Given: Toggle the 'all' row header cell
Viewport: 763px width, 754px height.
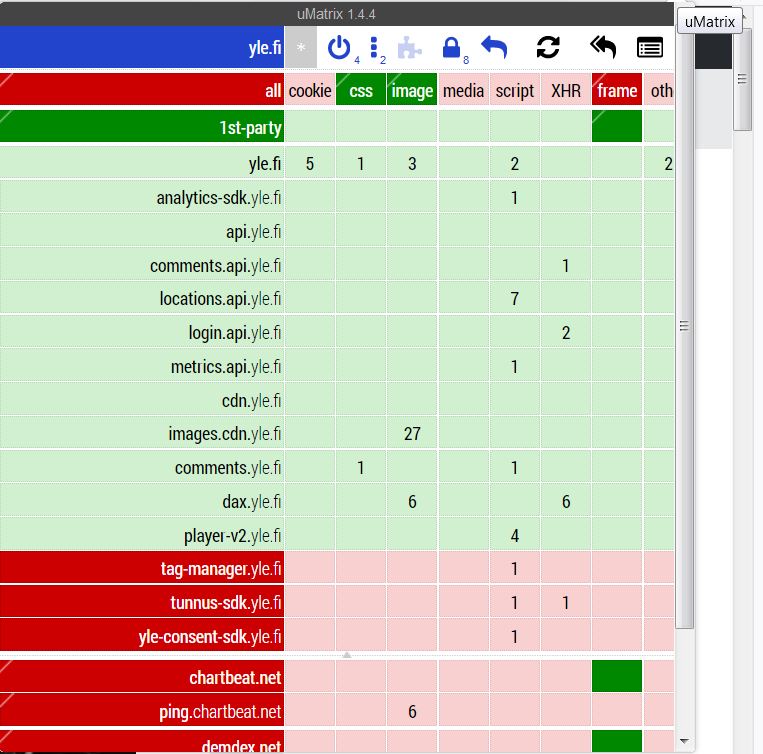Looking at the screenshot, I should pyautogui.click(x=142, y=90).
